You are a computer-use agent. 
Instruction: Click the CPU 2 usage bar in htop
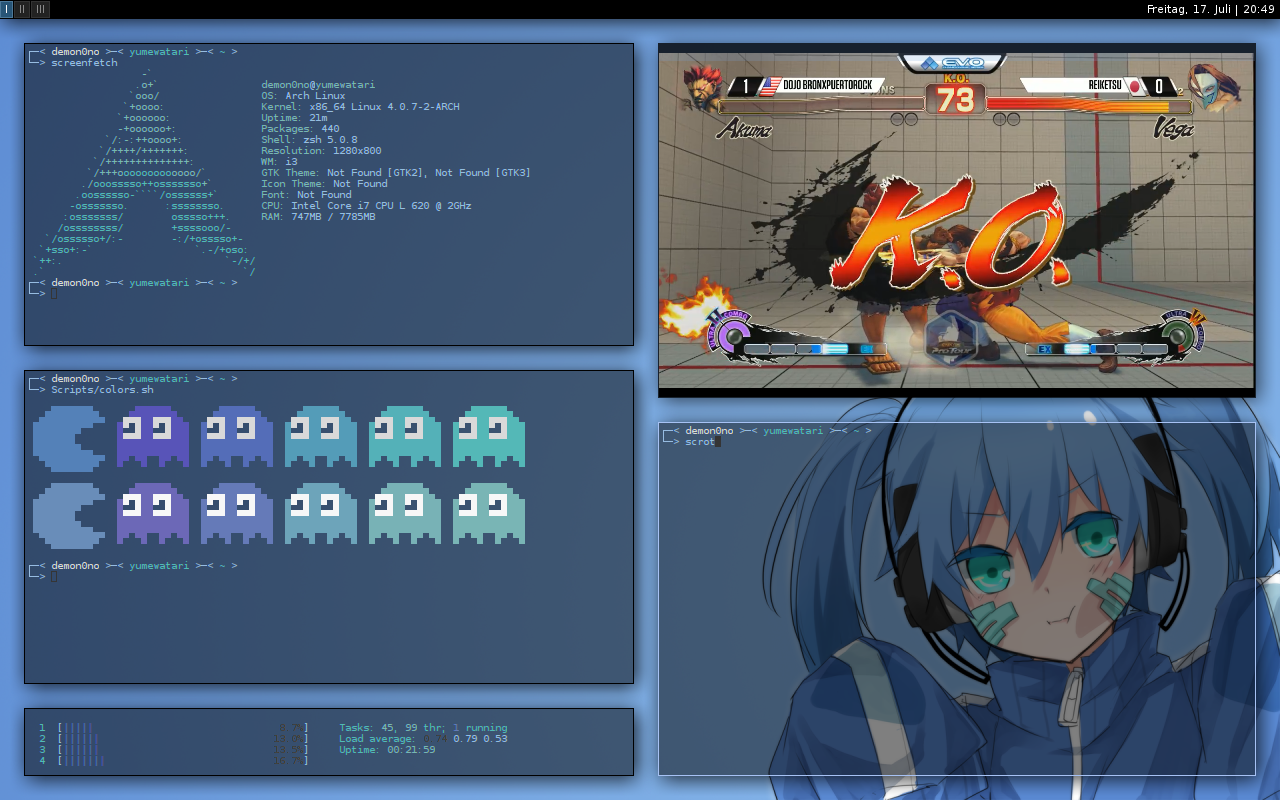[183, 739]
